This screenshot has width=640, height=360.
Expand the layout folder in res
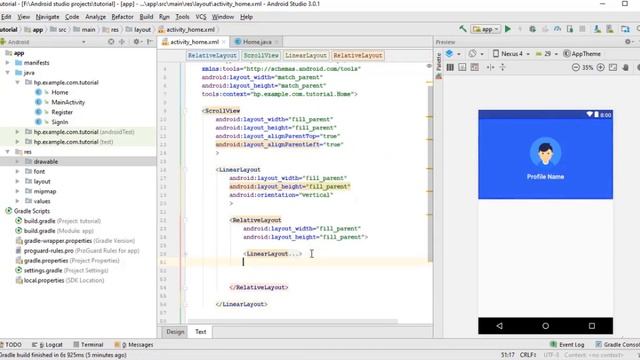click(18, 181)
